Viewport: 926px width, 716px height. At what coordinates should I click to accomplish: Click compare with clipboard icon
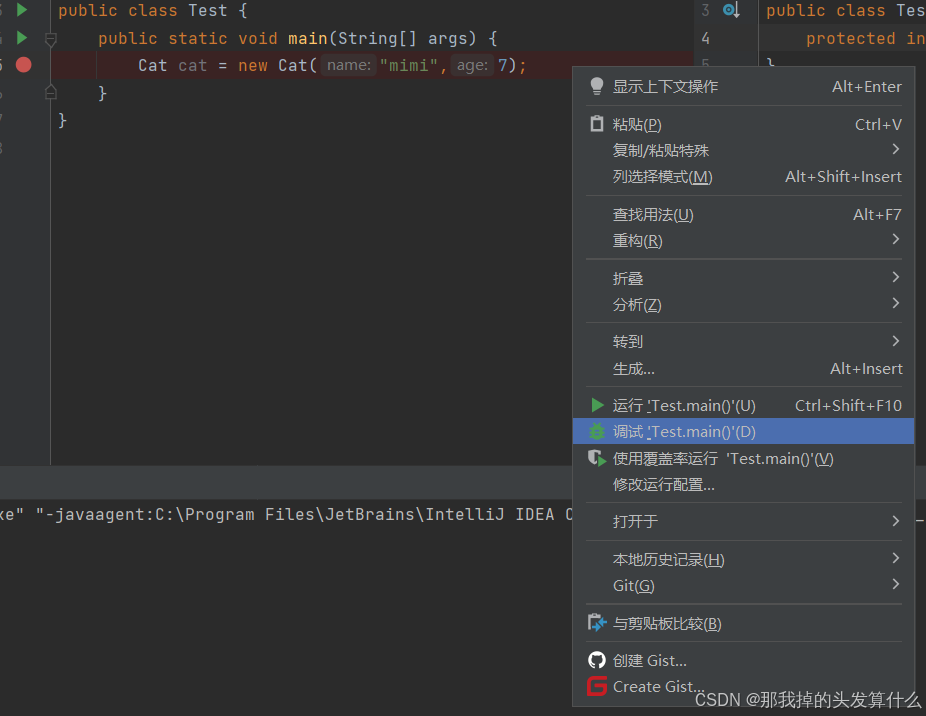[597, 623]
